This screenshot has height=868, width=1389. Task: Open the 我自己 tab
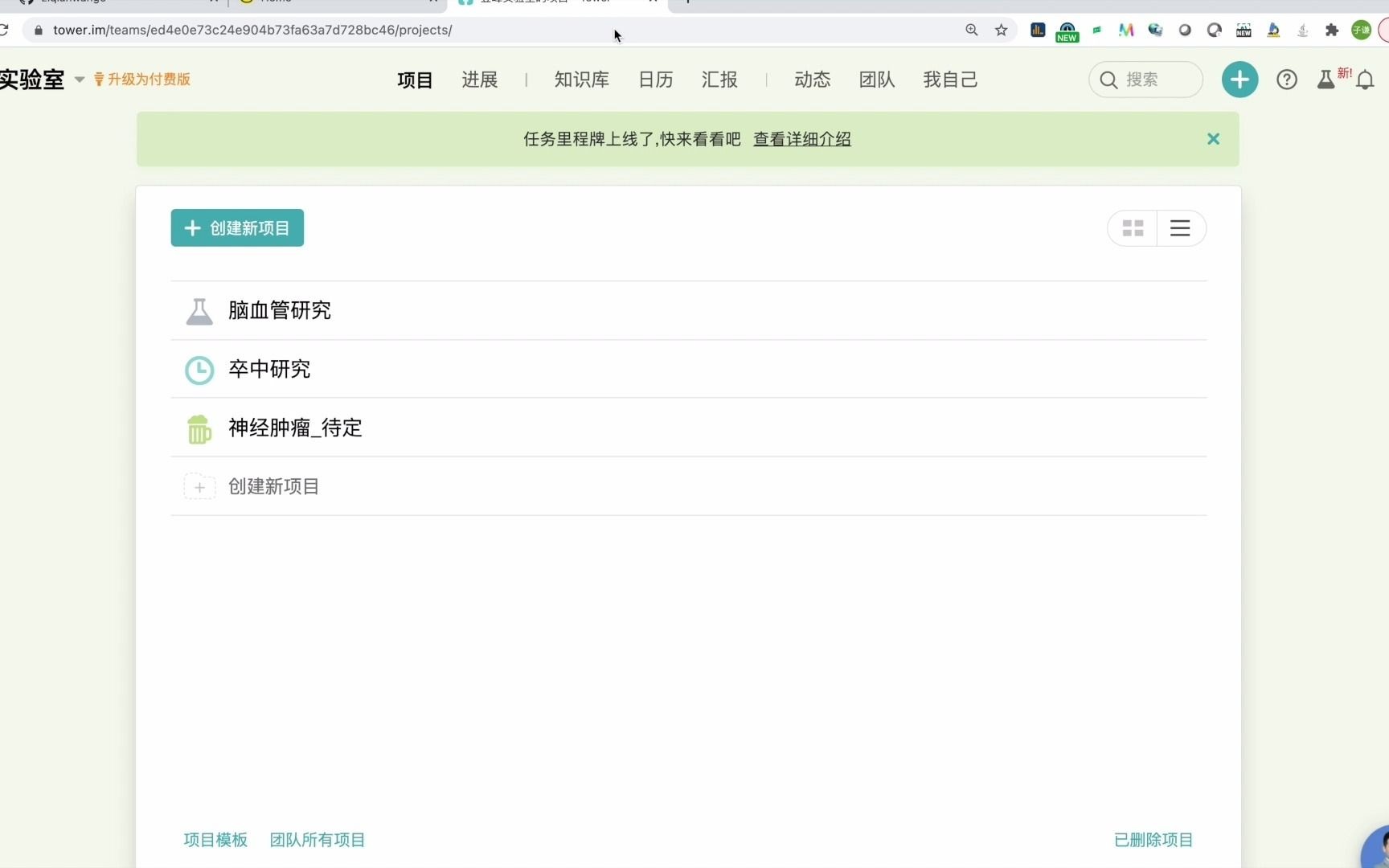[x=950, y=80]
